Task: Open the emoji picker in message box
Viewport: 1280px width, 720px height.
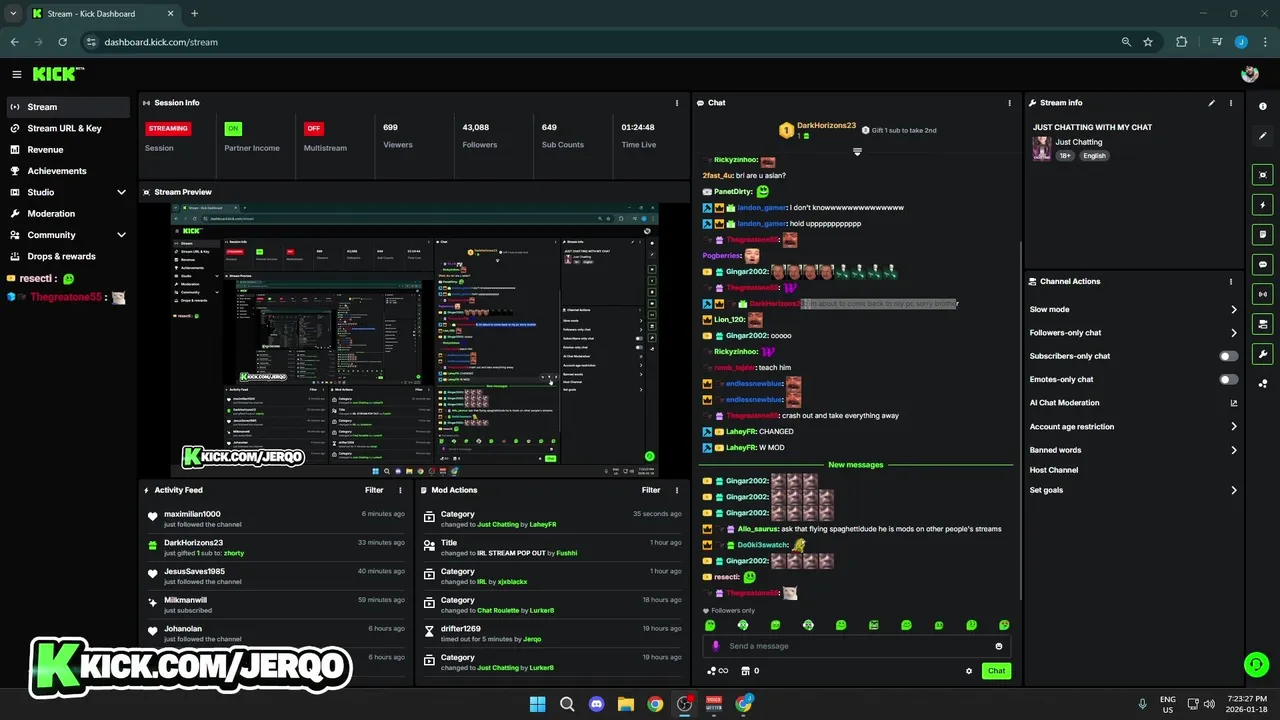Action: click(998, 646)
